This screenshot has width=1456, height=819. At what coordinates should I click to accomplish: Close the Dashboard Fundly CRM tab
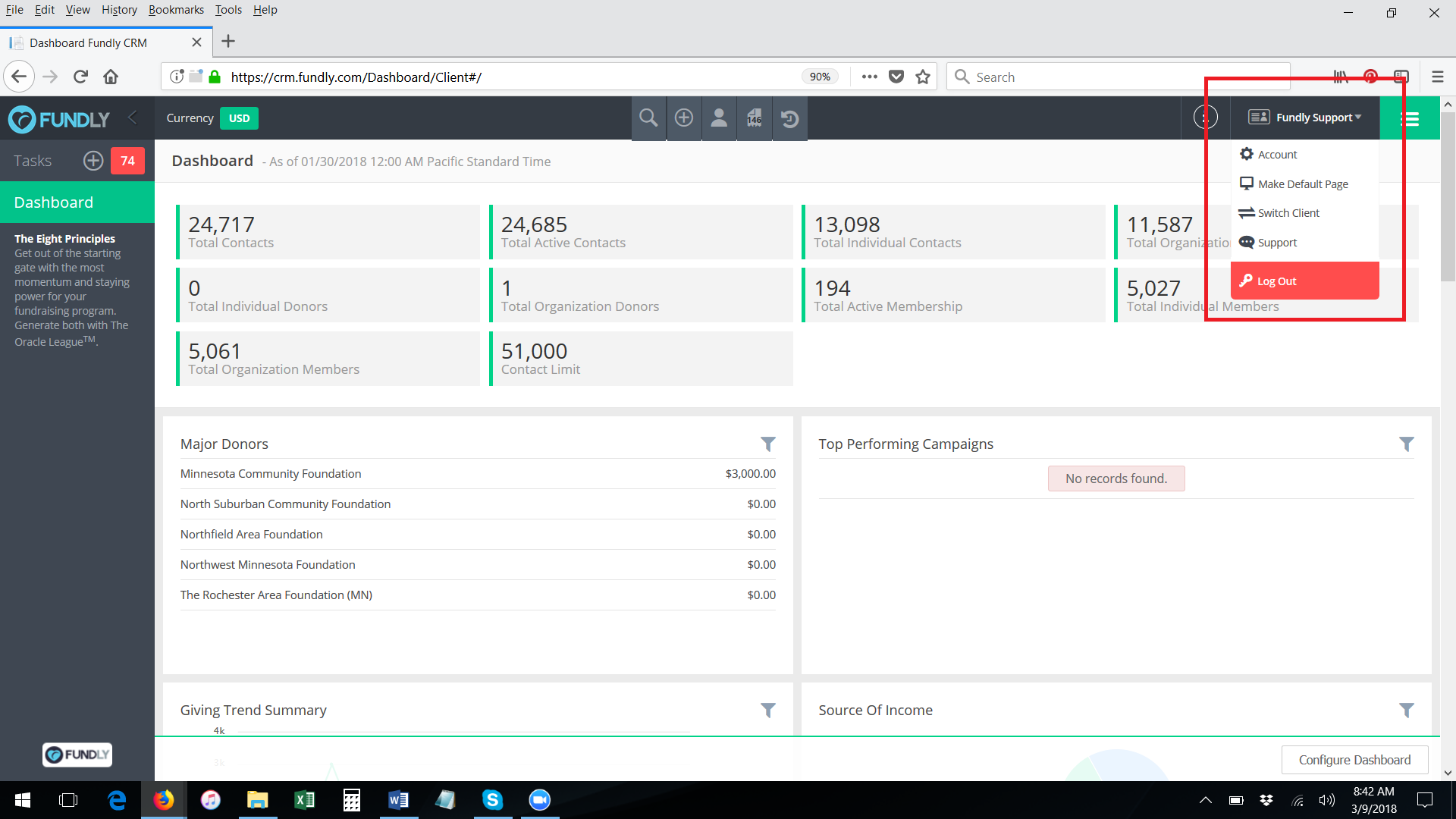pyautogui.click(x=197, y=42)
